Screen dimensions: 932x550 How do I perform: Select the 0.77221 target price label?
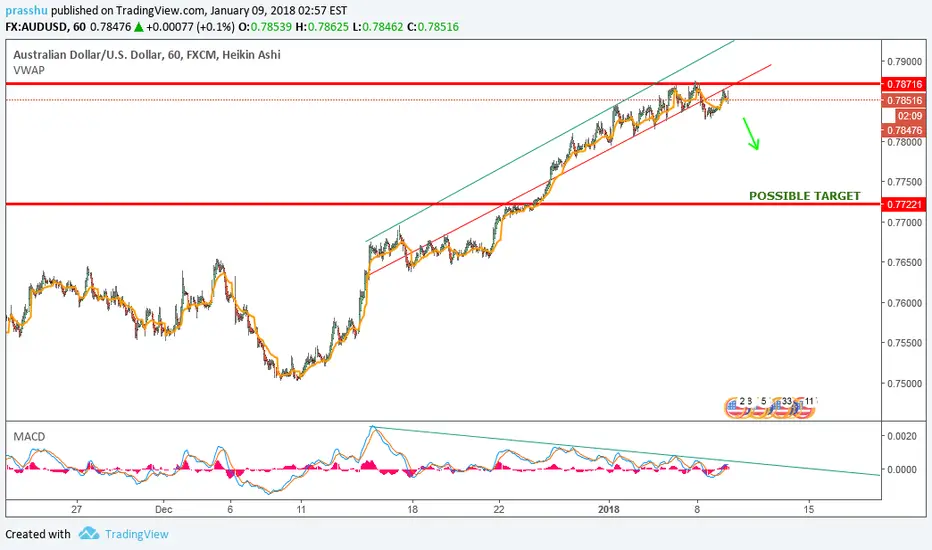903,205
